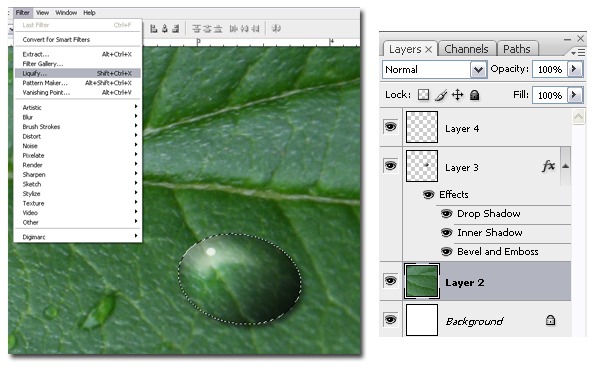Hide Layer 3 with its eye icon
Image resolution: width=600 pixels, height=367 pixels.
tap(390, 166)
